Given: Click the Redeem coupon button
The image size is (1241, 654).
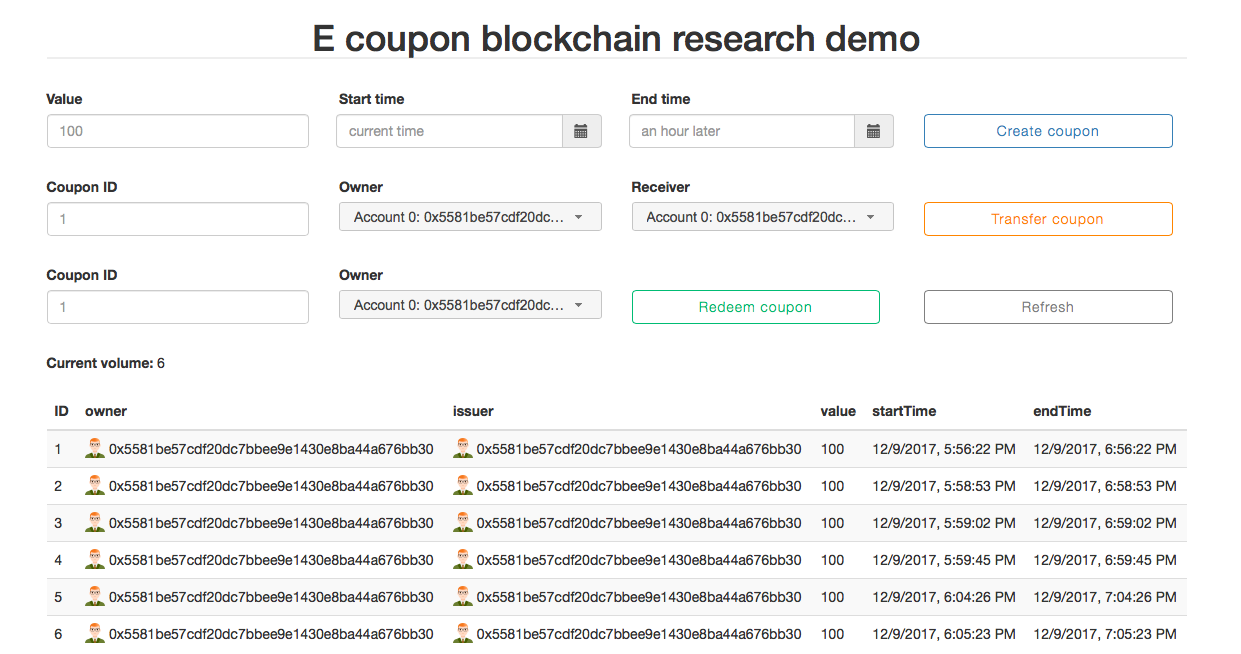Looking at the screenshot, I should coord(756,307).
